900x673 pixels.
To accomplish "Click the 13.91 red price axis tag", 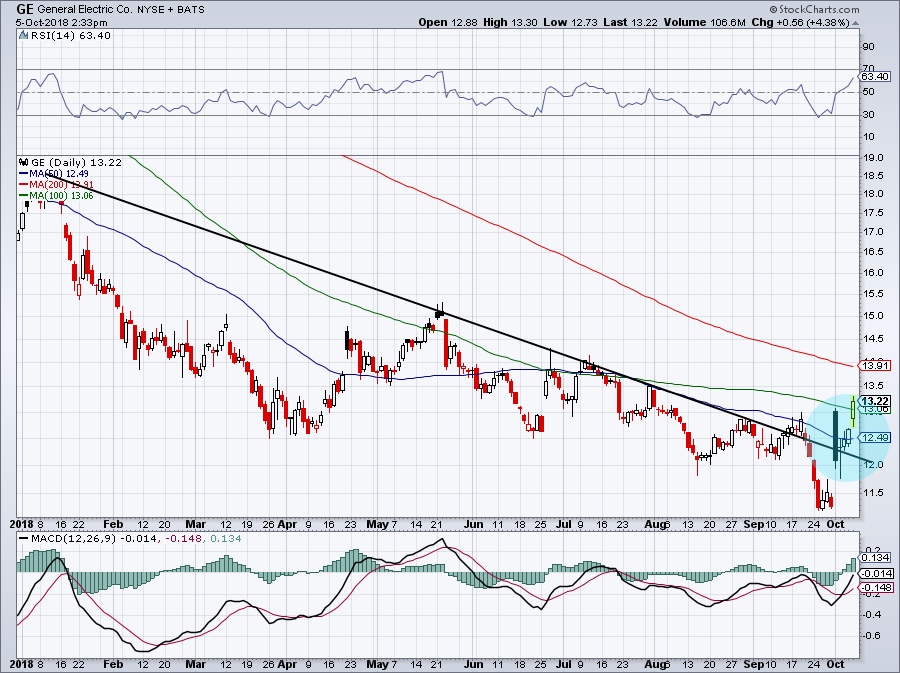I will 875,365.
